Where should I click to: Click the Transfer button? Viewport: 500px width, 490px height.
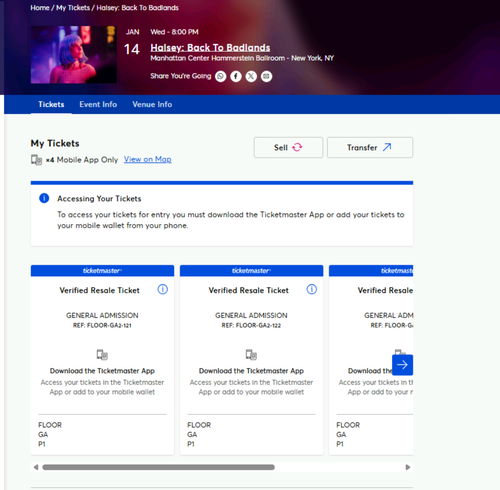[370, 147]
